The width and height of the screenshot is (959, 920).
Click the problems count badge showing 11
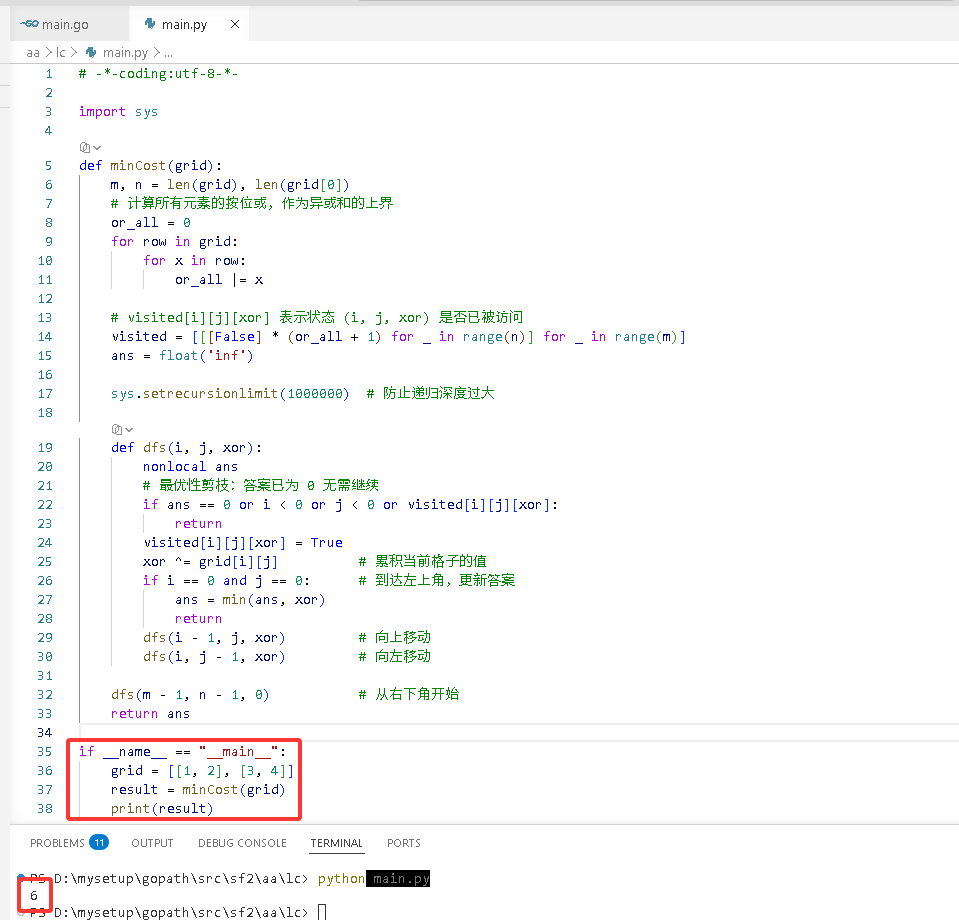(x=99, y=842)
